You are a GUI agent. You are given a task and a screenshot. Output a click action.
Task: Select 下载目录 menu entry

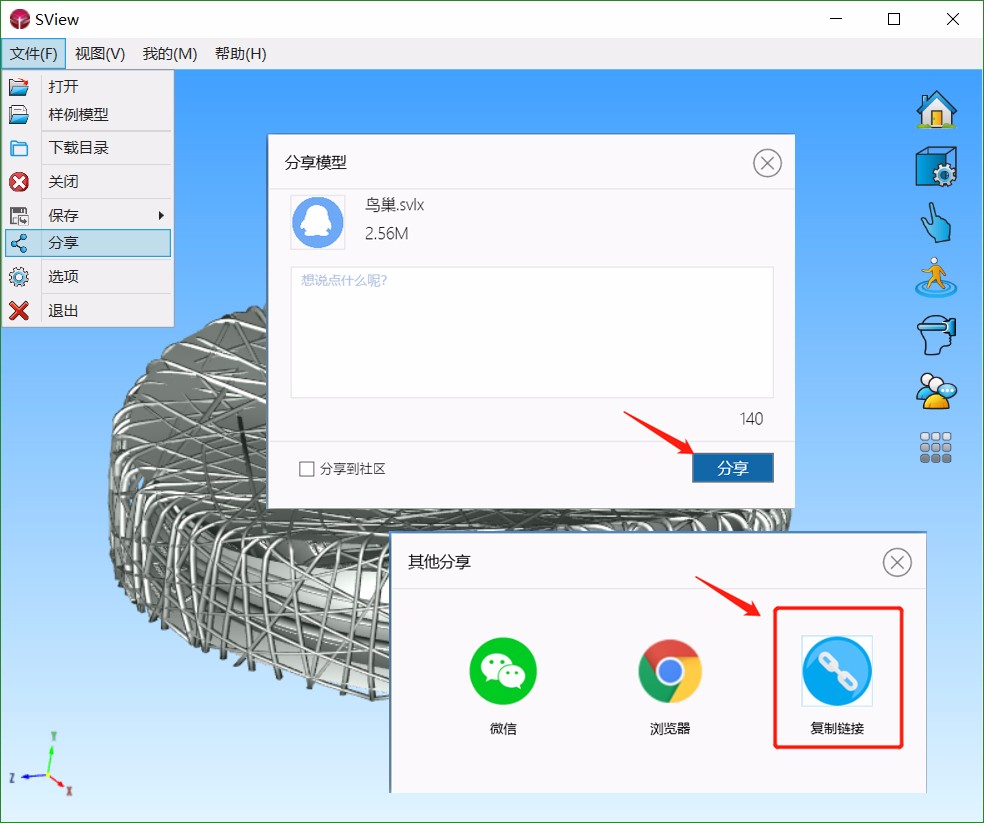tap(88, 148)
